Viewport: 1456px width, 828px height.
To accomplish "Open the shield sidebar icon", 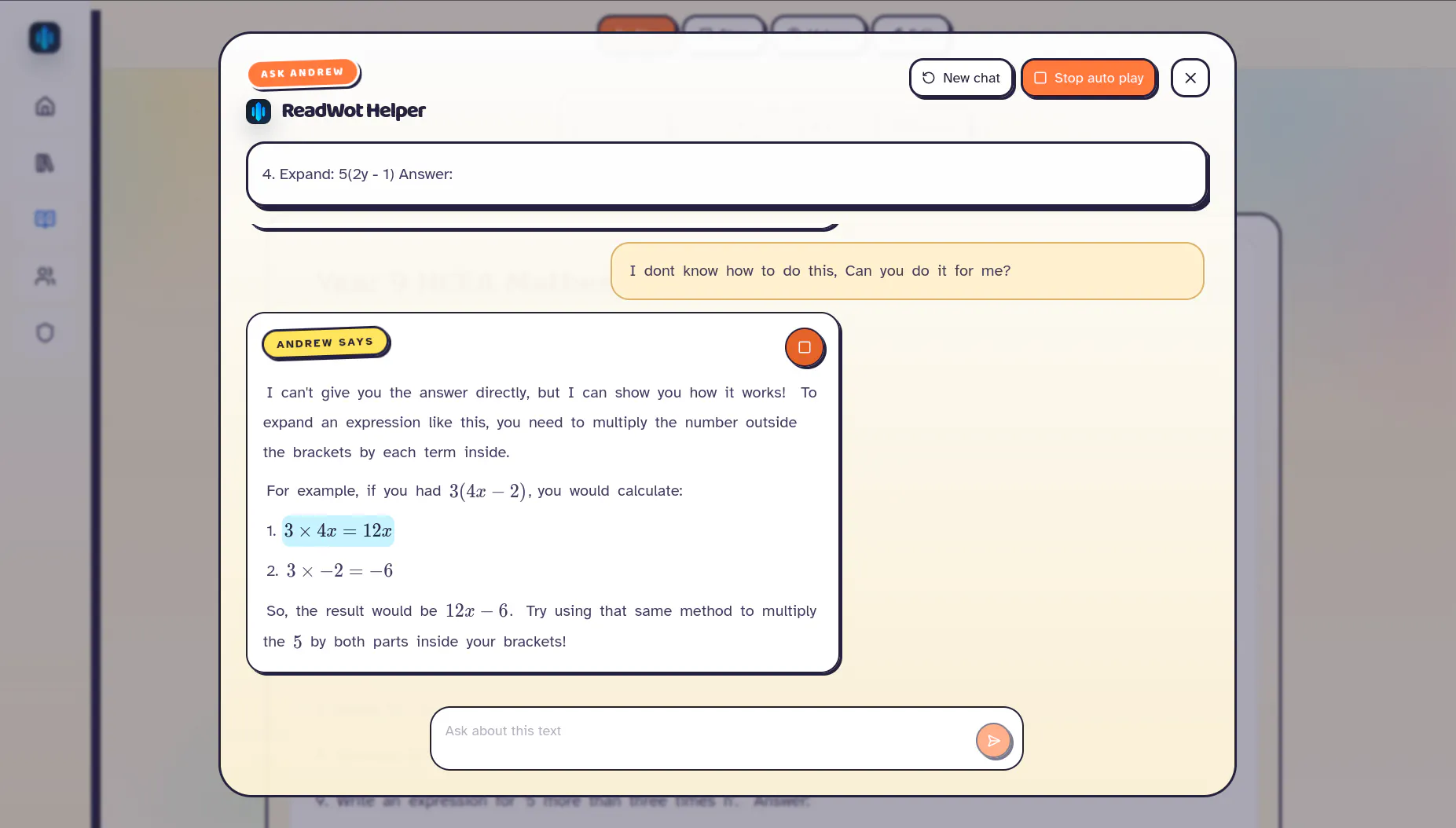I will click(45, 332).
